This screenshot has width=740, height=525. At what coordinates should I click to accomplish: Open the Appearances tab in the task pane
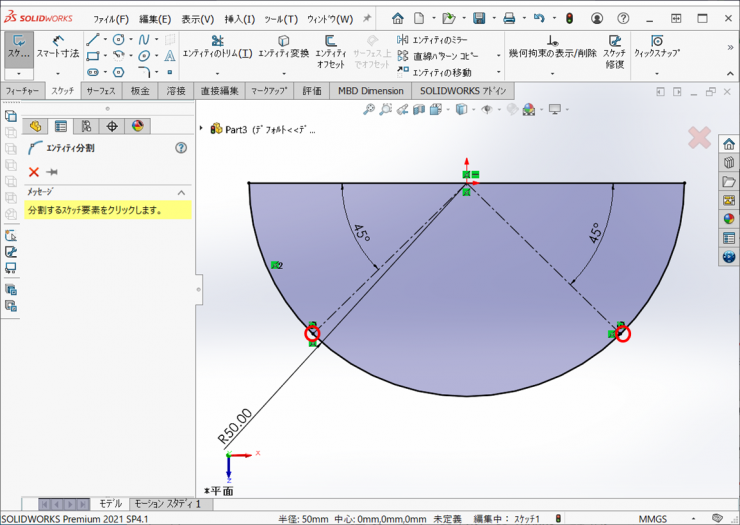729,218
